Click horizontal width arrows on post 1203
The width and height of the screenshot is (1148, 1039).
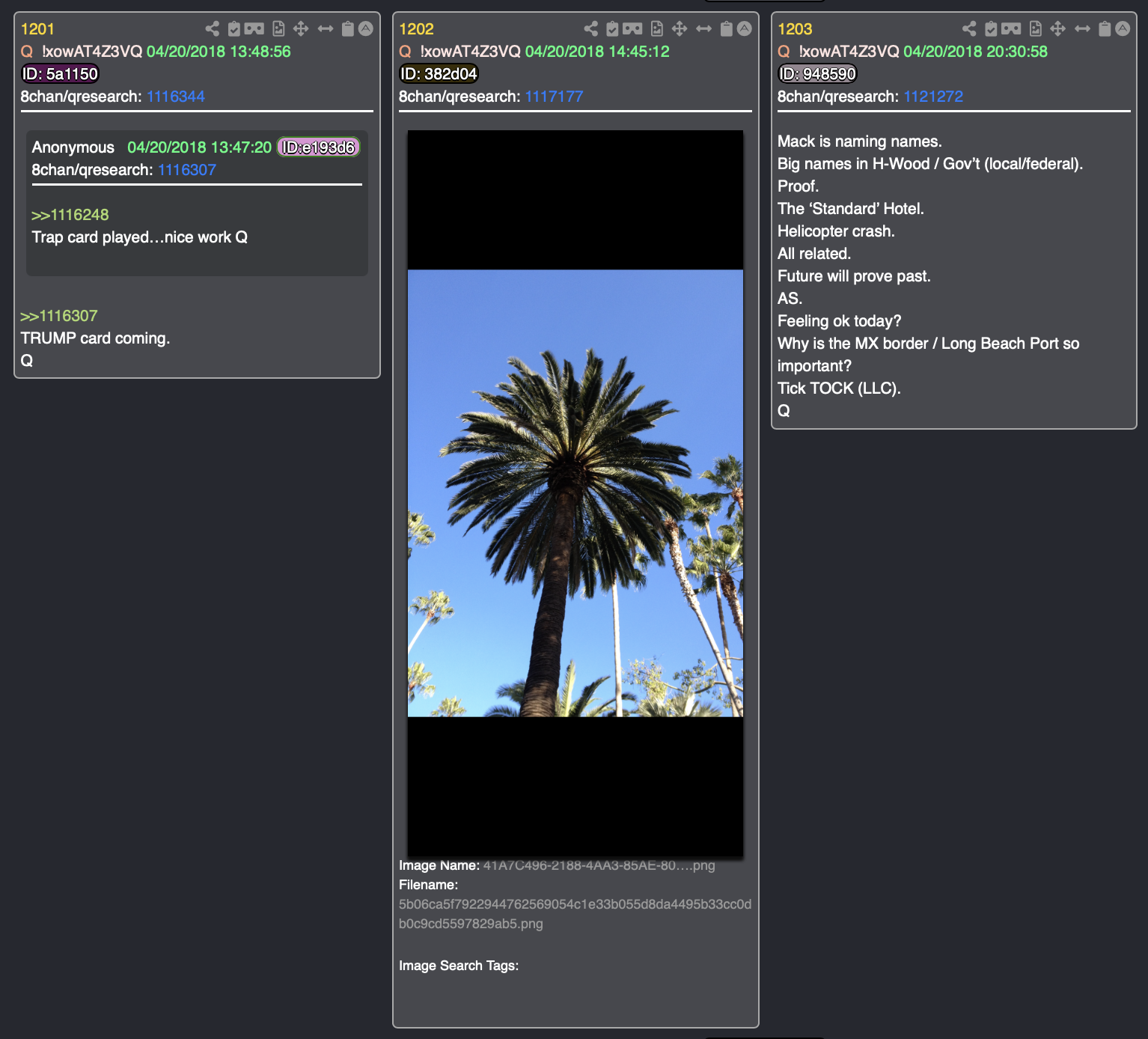[x=1083, y=29]
